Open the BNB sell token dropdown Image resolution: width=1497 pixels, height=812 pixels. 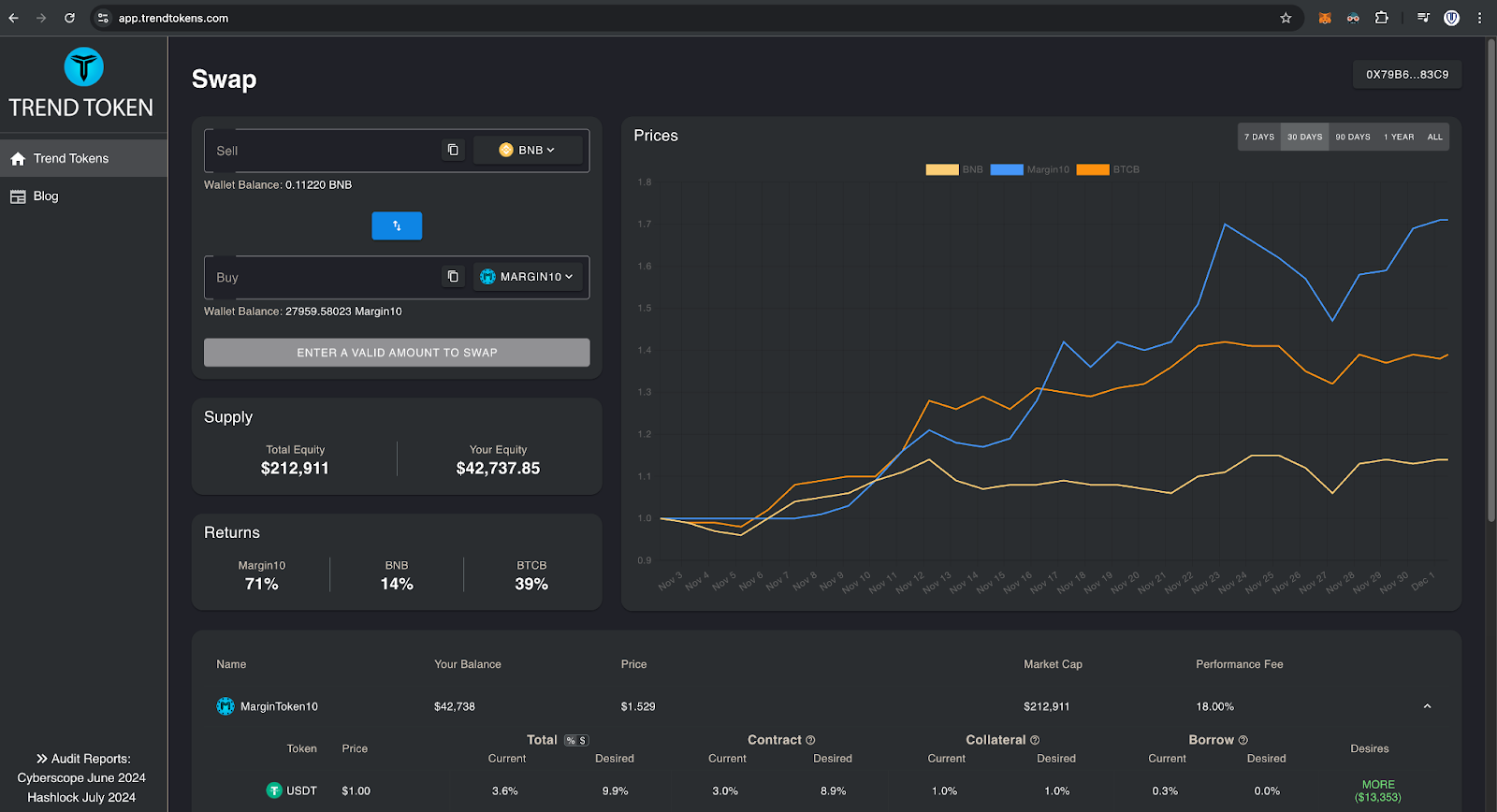pos(528,150)
